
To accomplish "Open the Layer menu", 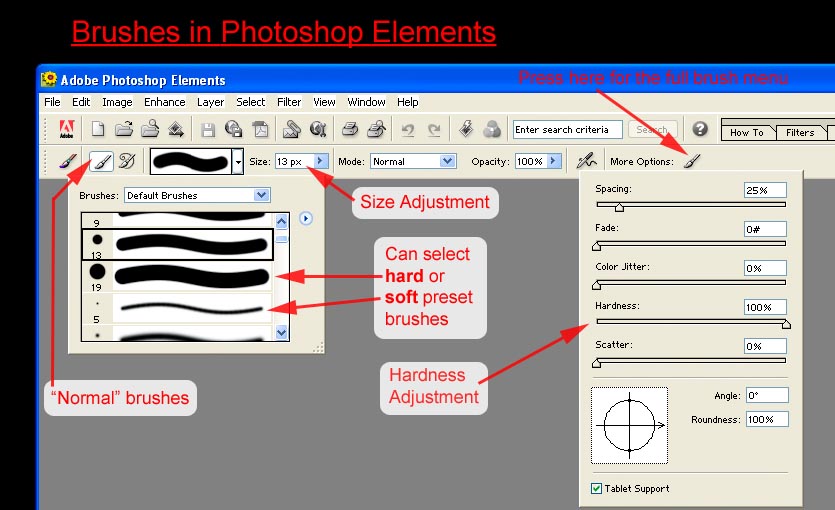I will (210, 102).
